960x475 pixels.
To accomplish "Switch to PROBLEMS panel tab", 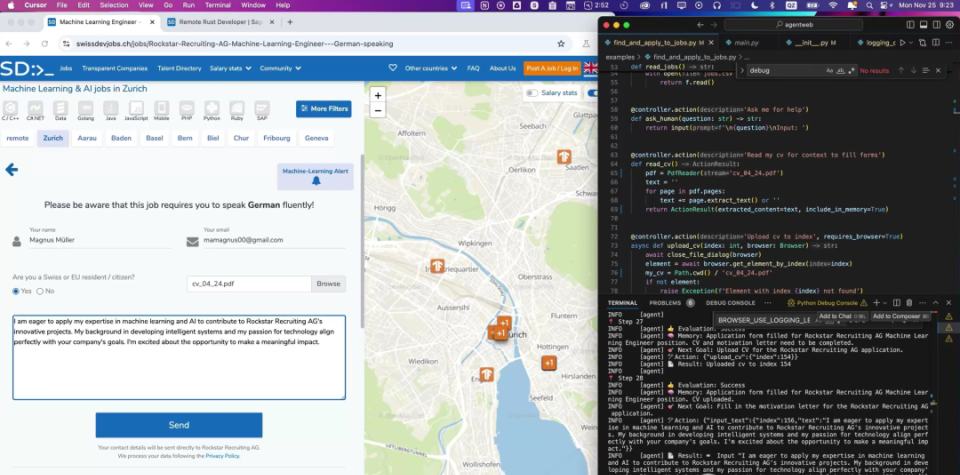I will pos(671,303).
